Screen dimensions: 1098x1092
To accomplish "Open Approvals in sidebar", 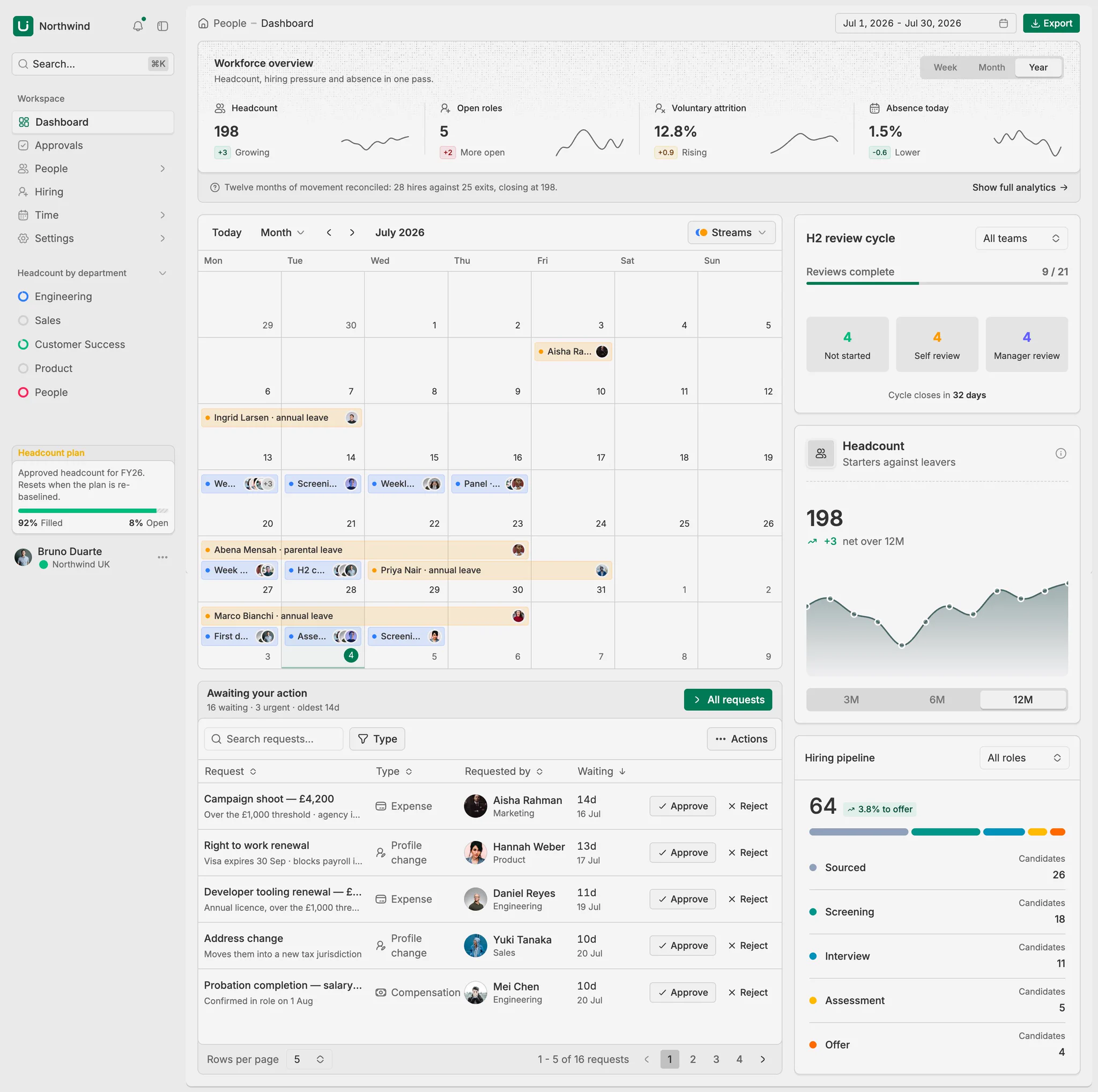I will [93, 145].
